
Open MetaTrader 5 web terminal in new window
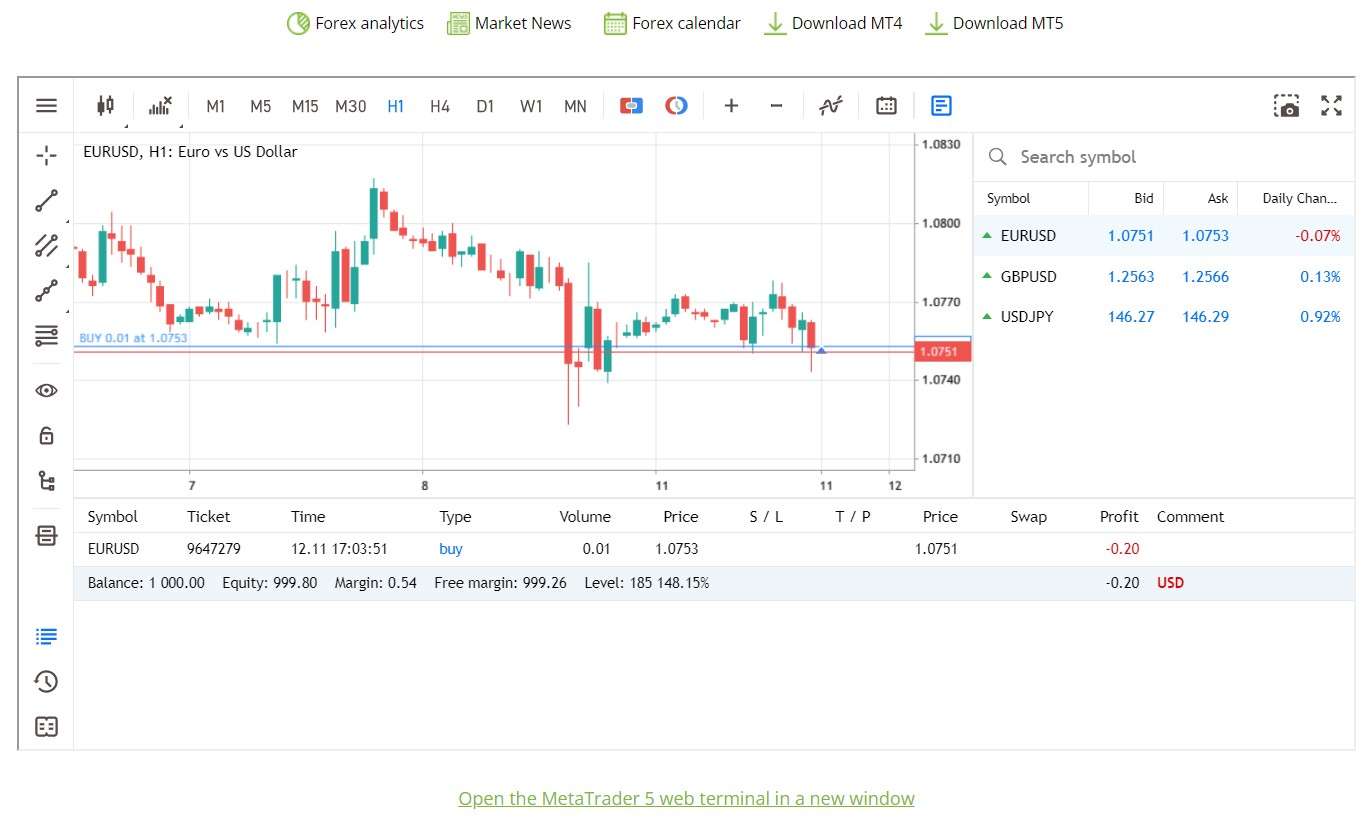686,799
